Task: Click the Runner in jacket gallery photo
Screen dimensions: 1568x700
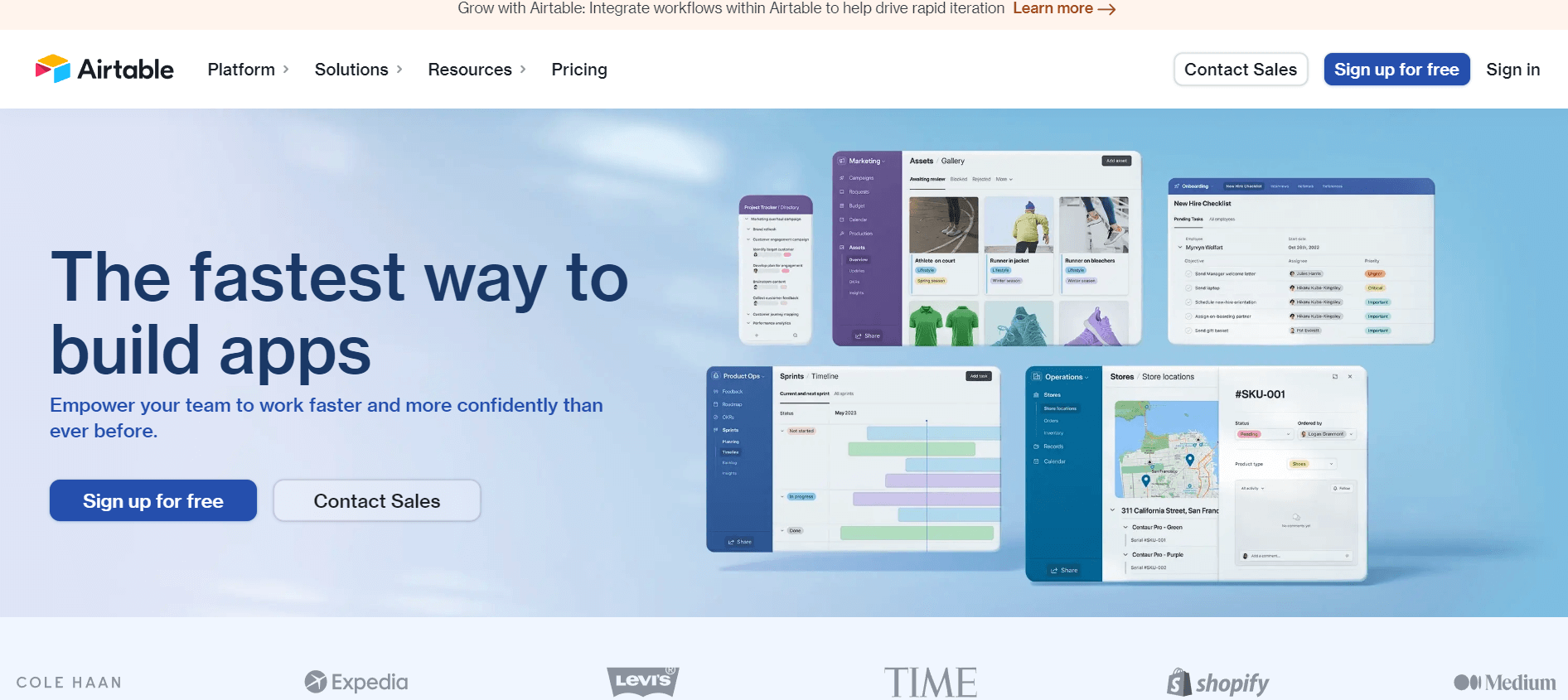Action: coord(1019,224)
